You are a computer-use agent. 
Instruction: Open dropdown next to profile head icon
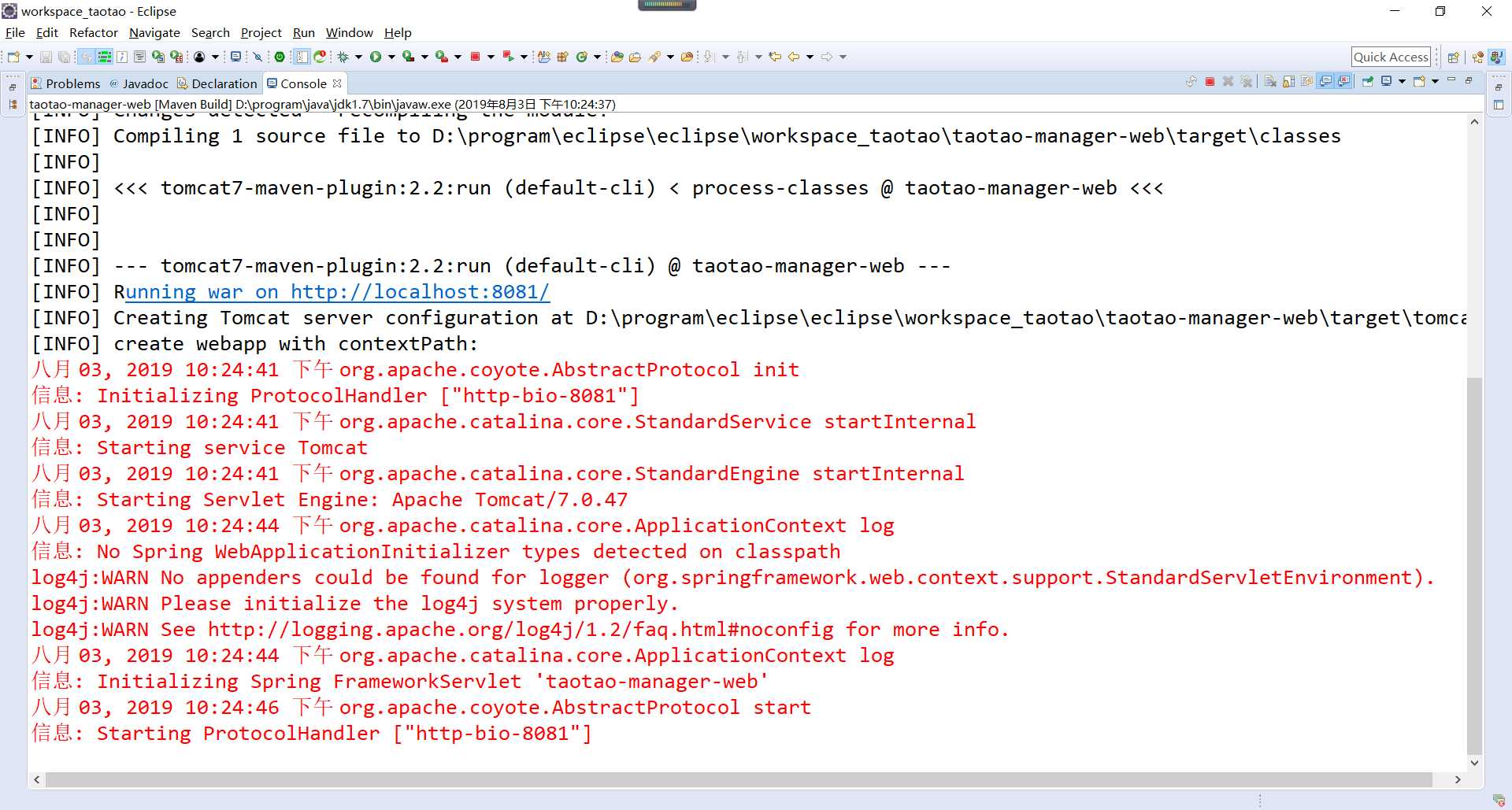[x=215, y=57]
